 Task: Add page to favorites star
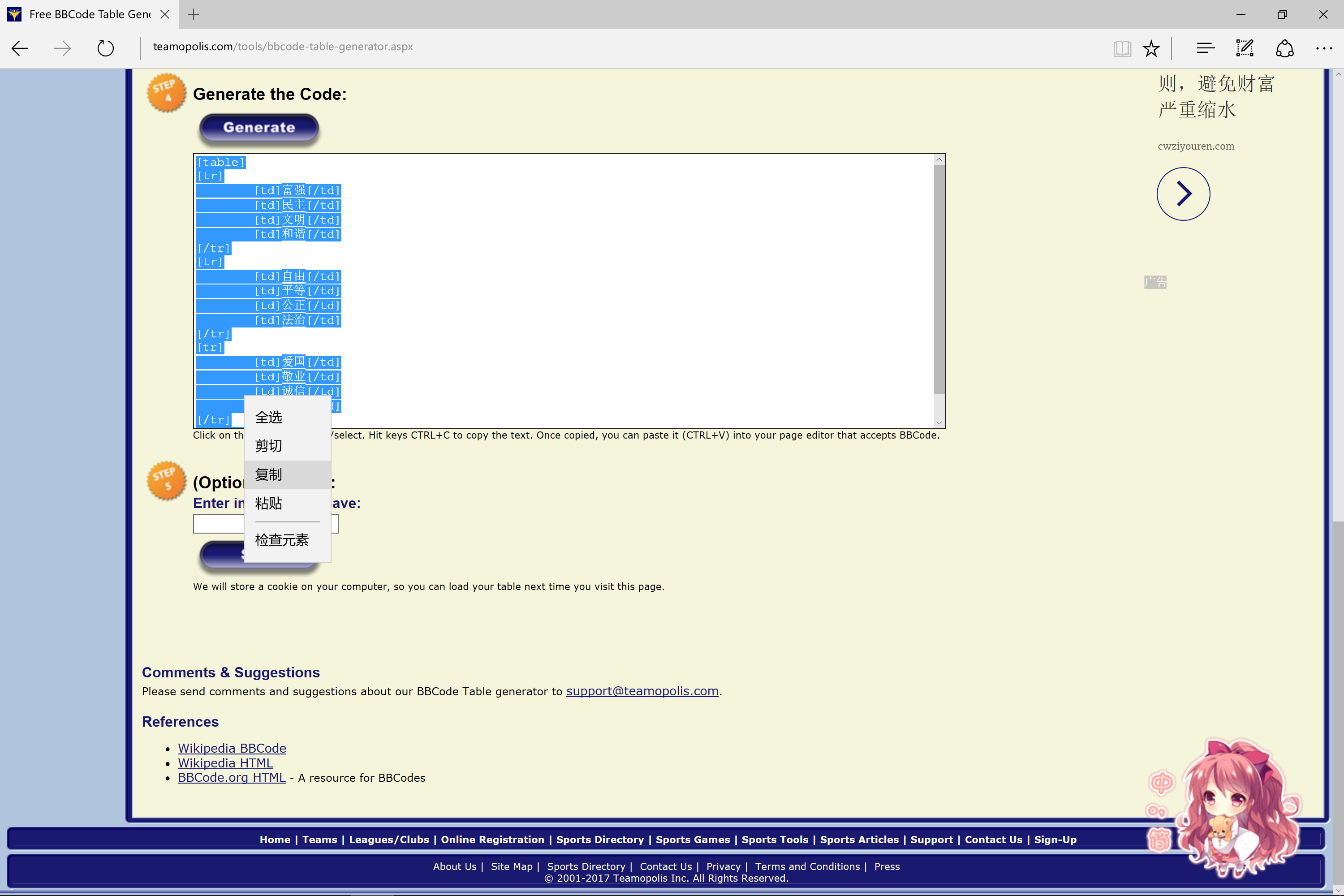1151,48
